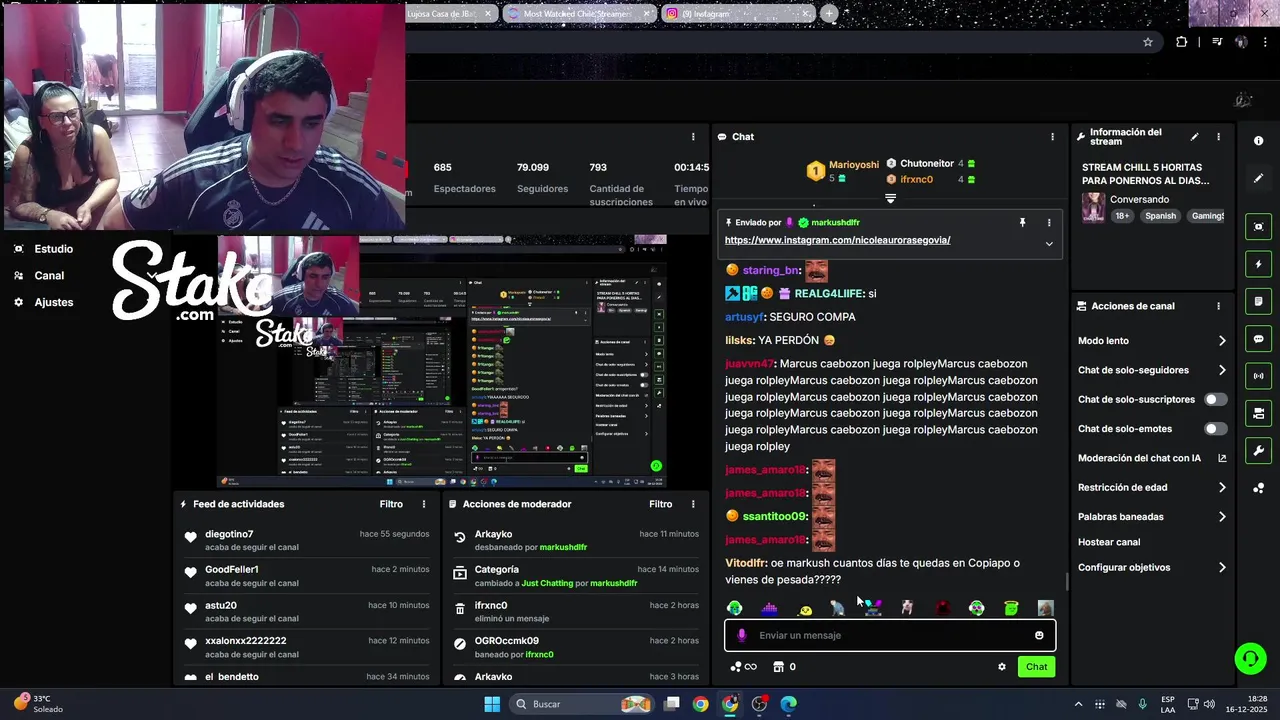This screenshot has width=1280, height=720.
Task: Open stats panel three-dot menu
Action: coord(693,137)
